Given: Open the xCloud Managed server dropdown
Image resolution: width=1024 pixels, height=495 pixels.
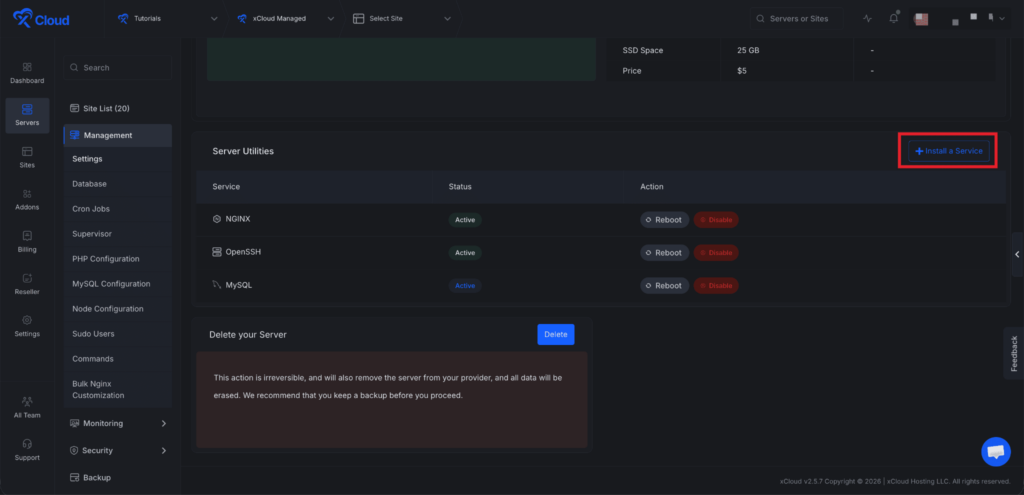Looking at the screenshot, I should [x=286, y=18].
